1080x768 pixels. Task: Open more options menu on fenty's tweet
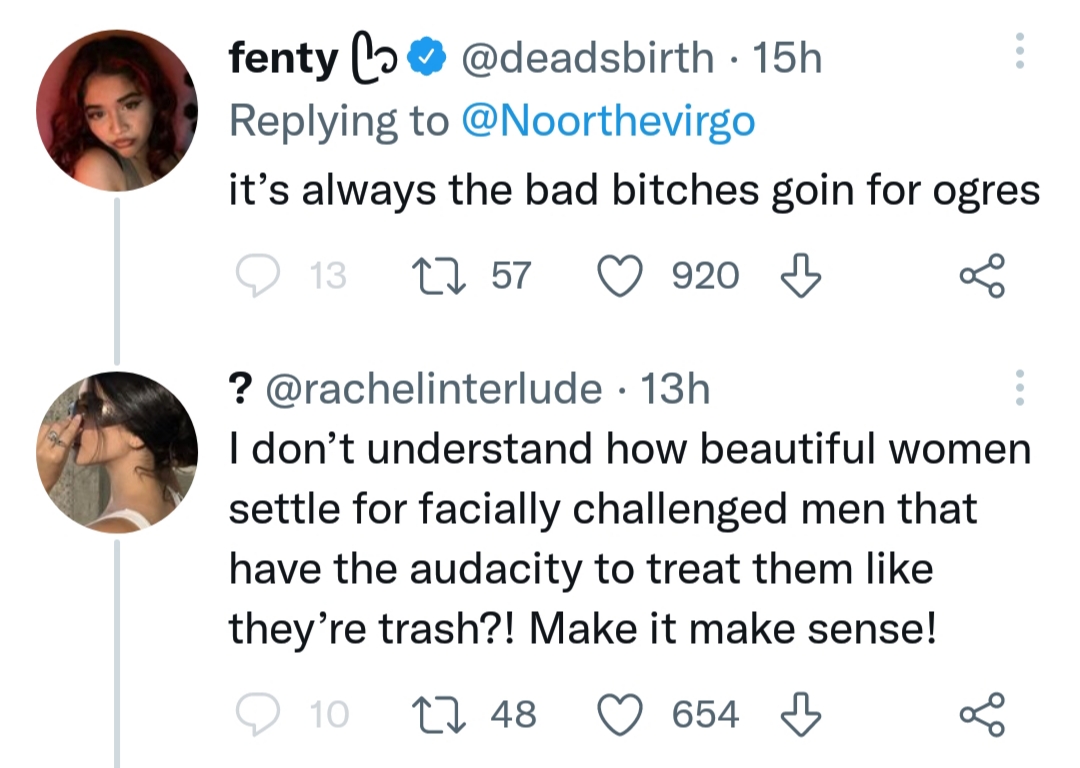pos(1020,50)
